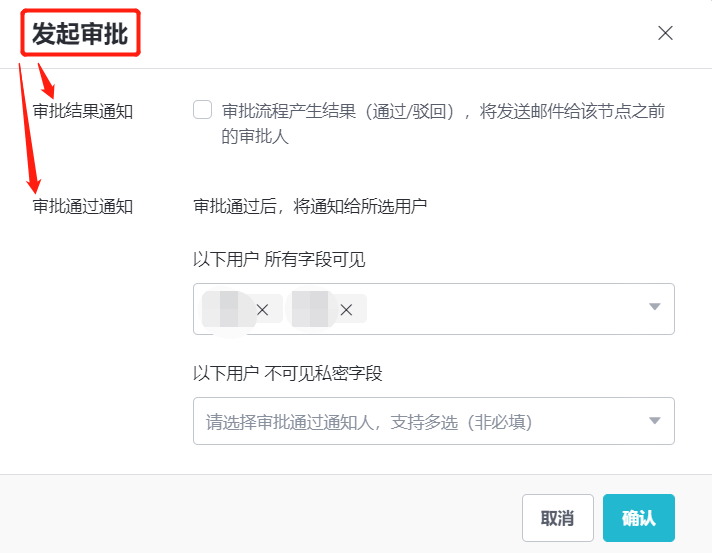Close the 发起审批 dialog with X
Viewport: 712px width, 553px height.
click(x=665, y=33)
